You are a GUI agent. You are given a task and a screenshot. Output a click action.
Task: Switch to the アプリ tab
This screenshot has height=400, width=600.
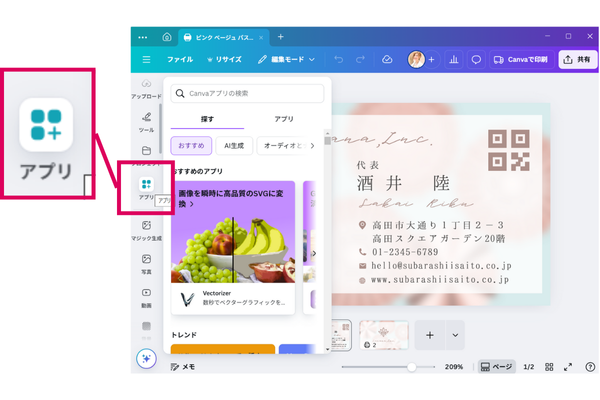pos(284,119)
